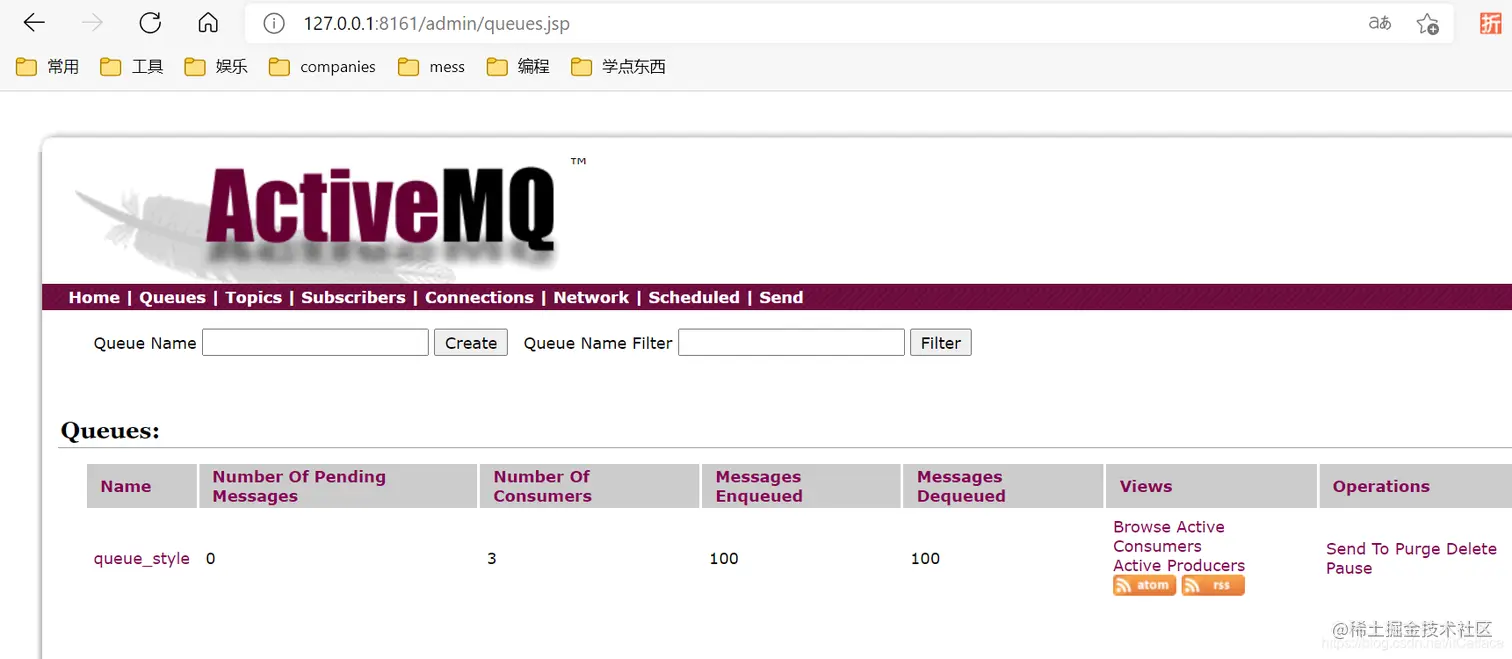Purge the queue_style queue
This screenshot has height=659, width=1512.
click(x=1418, y=549)
